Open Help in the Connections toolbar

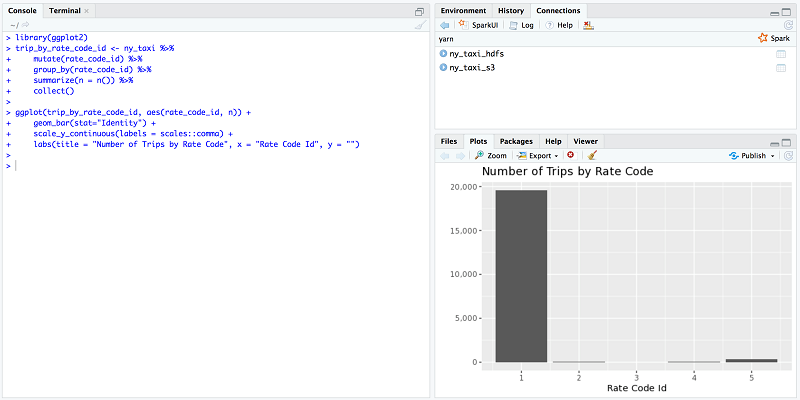click(559, 25)
